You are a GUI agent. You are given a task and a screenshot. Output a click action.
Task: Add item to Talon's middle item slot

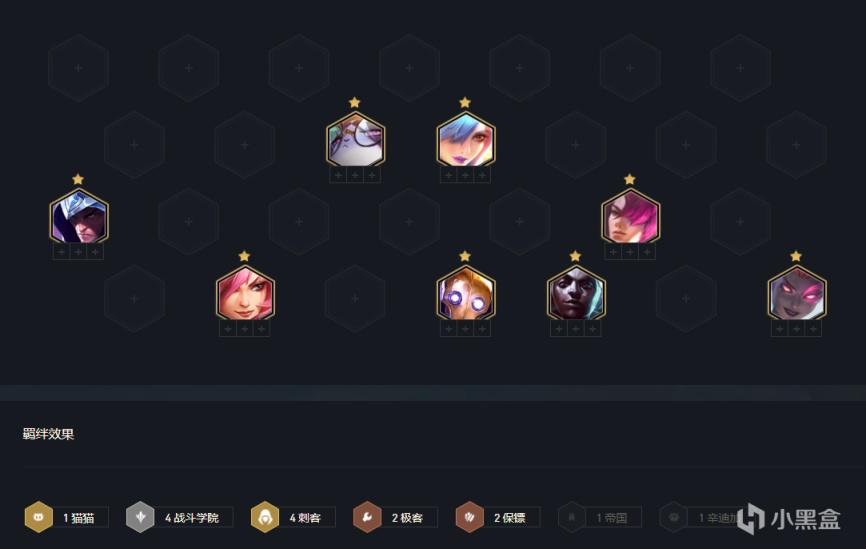tap(78, 252)
